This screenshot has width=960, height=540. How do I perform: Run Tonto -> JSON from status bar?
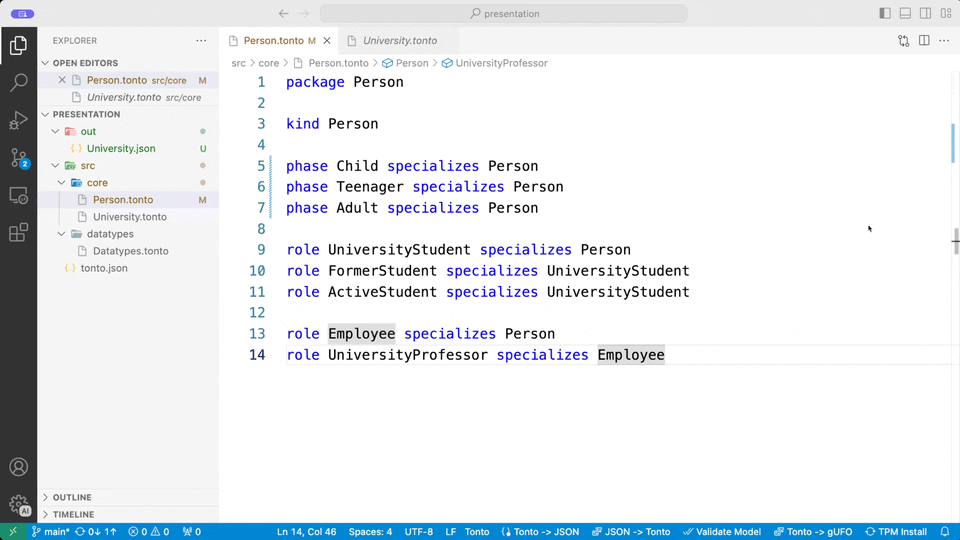click(x=540, y=531)
